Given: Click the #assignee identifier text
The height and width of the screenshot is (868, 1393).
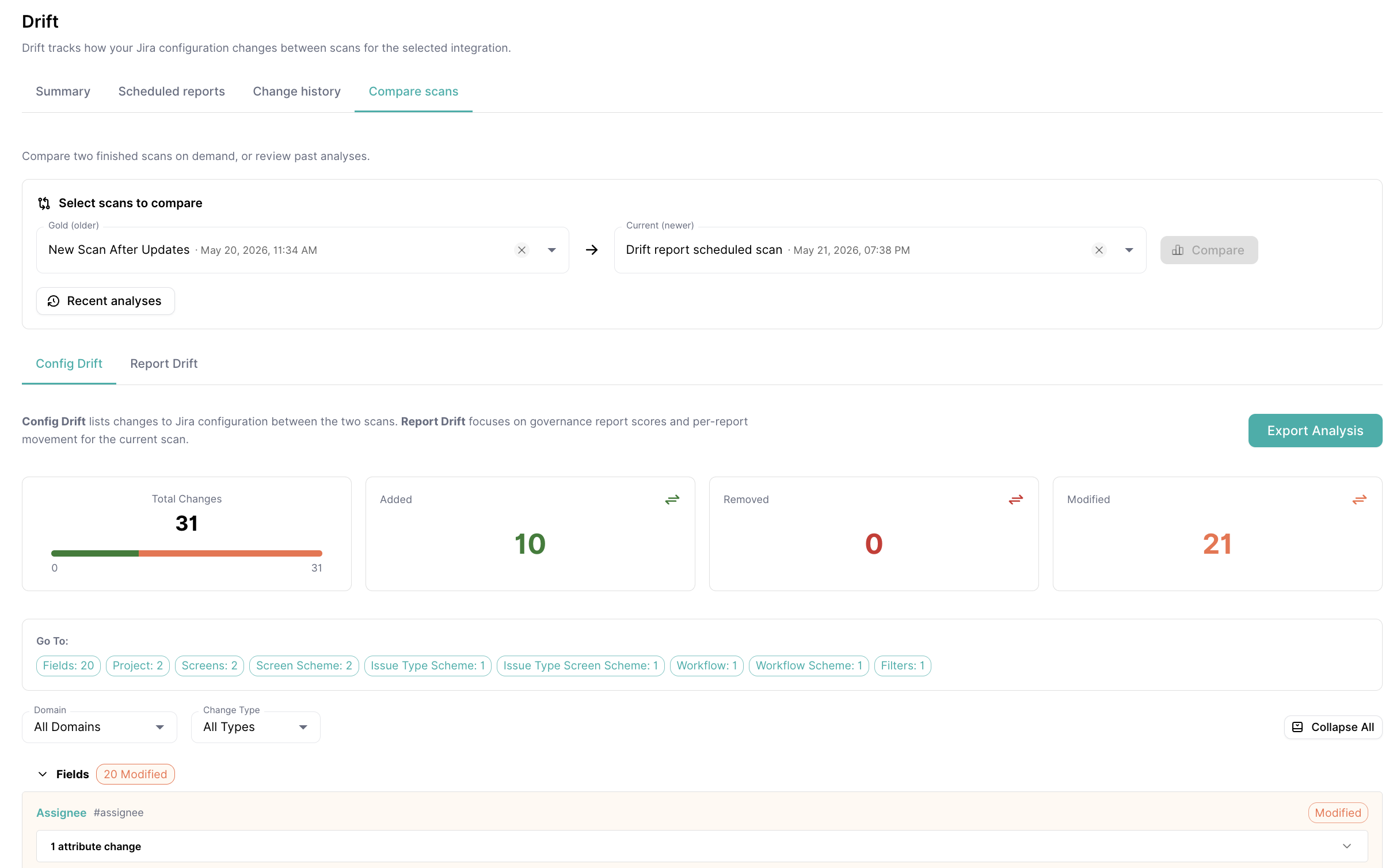Looking at the screenshot, I should [x=119, y=813].
